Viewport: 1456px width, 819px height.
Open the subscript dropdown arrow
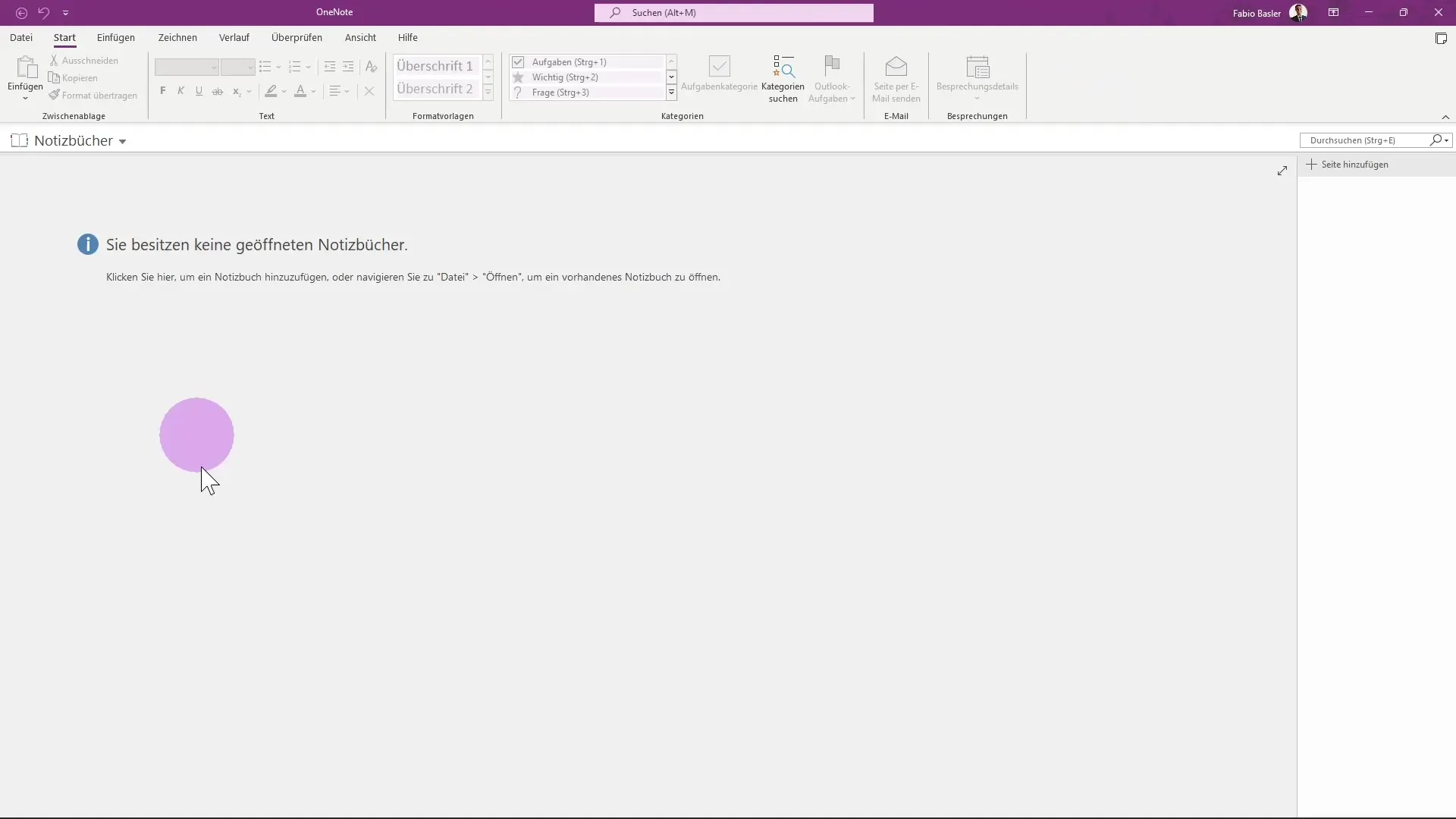[x=249, y=92]
